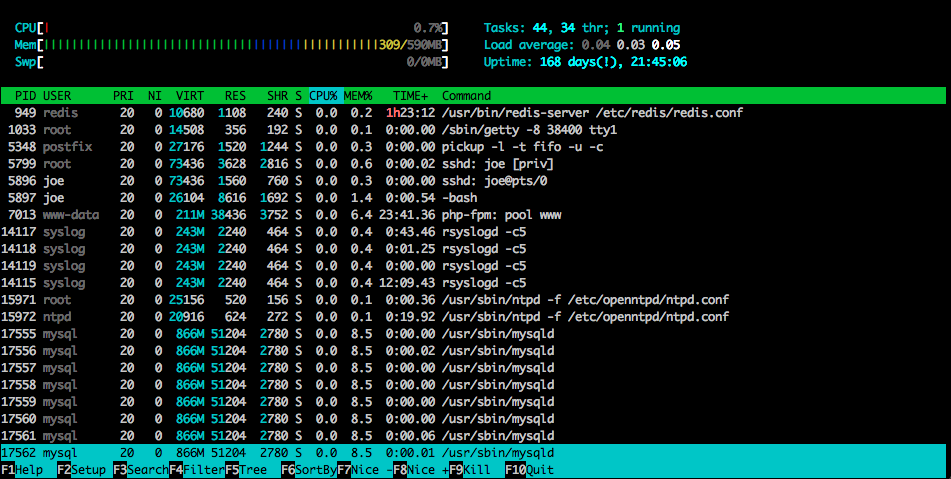
Task: Activate F3 Search function
Action: pyautogui.click(x=140, y=470)
